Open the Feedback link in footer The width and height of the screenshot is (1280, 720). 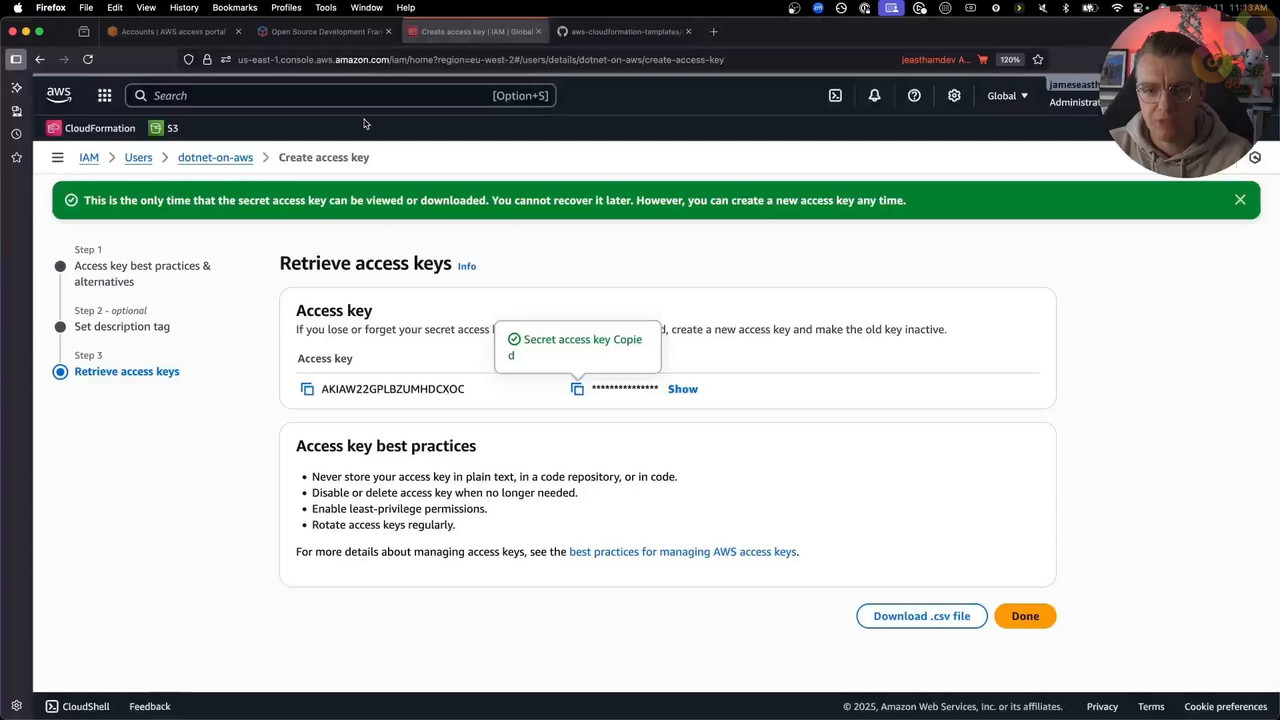point(150,706)
